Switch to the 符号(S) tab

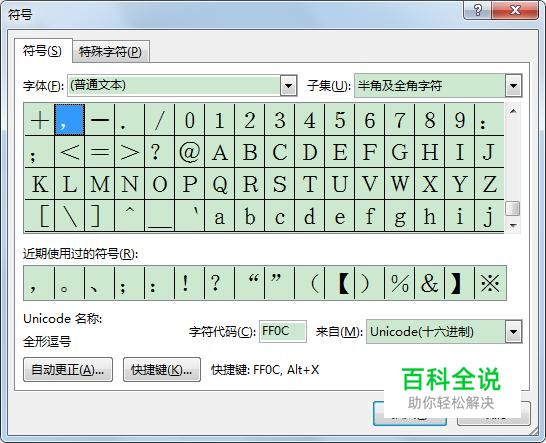(x=43, y=51)
